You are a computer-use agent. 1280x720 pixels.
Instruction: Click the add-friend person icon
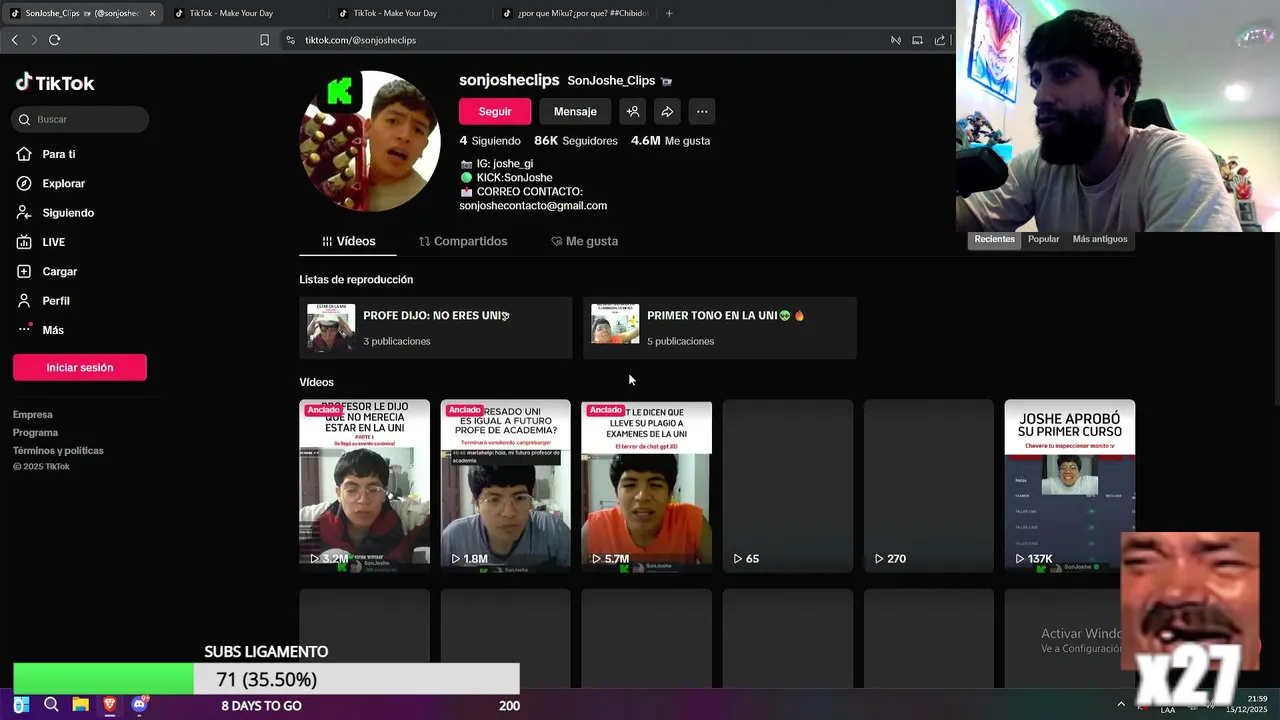(633, 112)
